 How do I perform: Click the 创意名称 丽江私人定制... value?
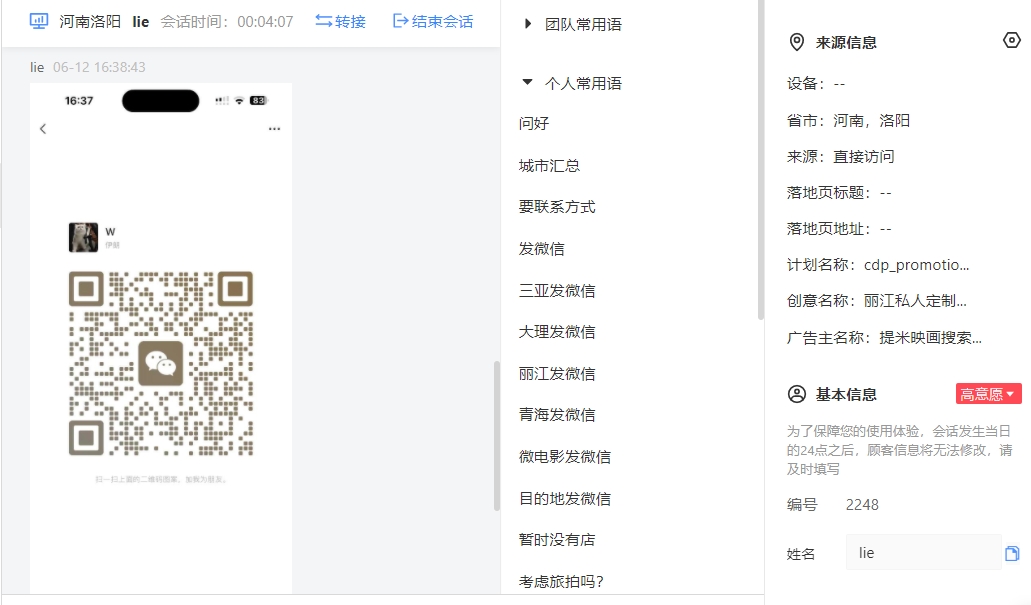pyautogui.click(x=915, y=301)
